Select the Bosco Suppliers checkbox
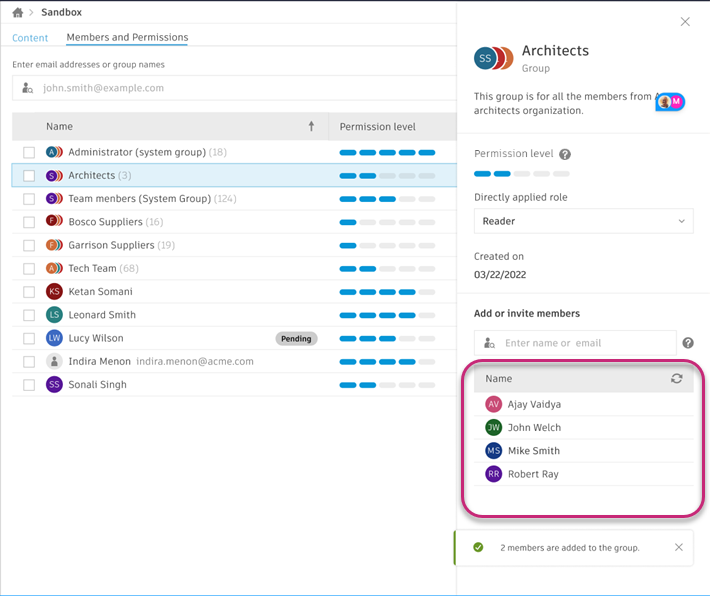This screenshot has width=710, height=596. [x=29, y=222]
